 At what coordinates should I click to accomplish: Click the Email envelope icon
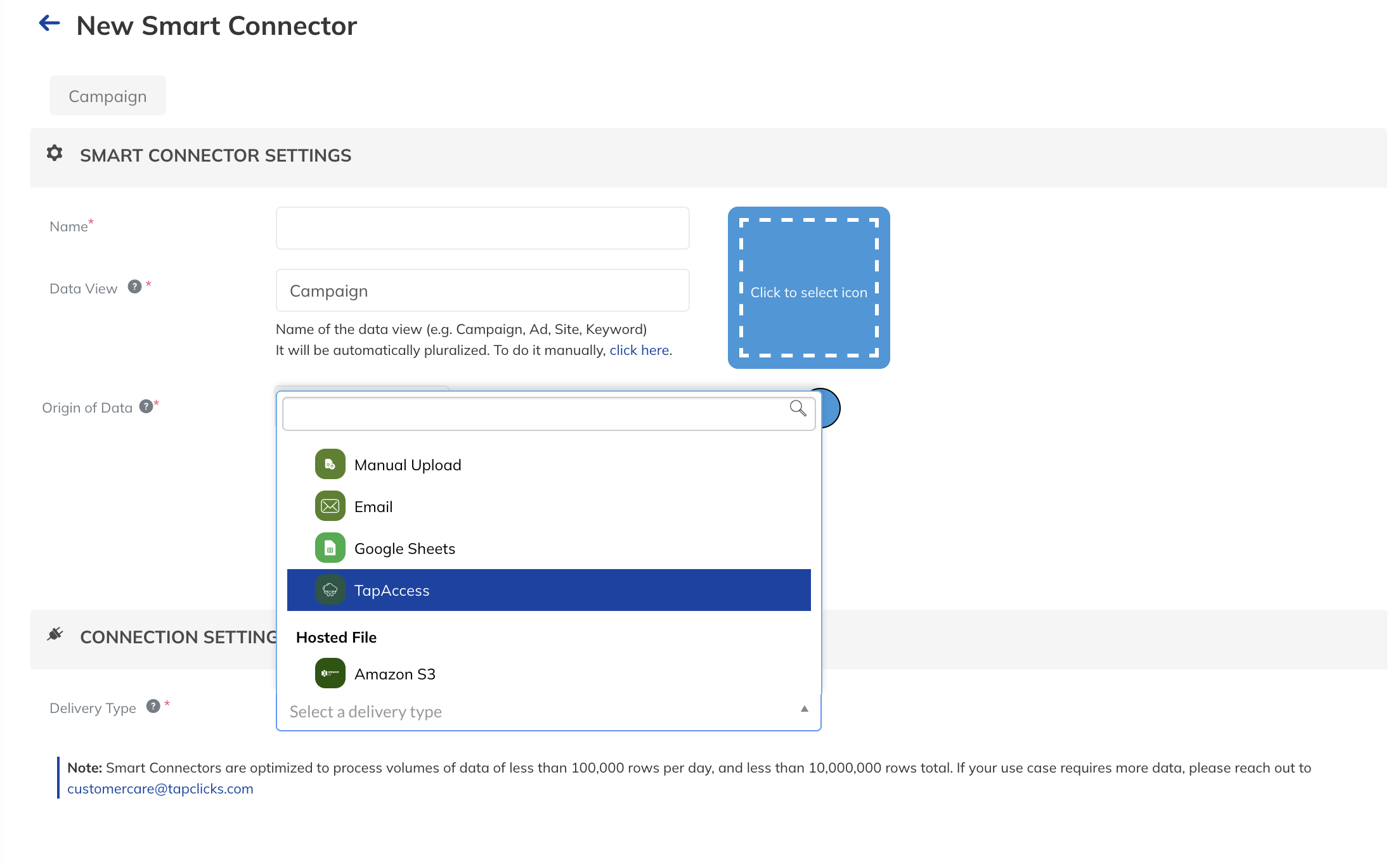[x=330, y=506]
